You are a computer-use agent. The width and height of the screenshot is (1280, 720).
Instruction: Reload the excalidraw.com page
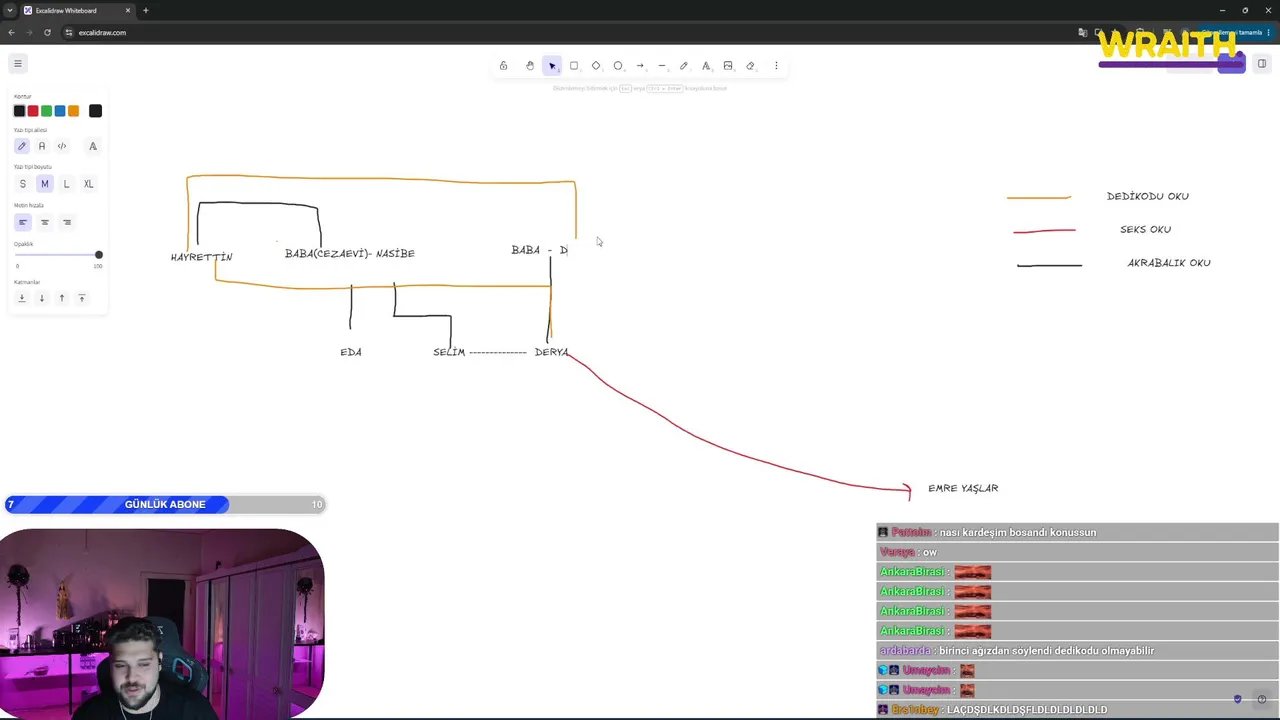[47, 32]
